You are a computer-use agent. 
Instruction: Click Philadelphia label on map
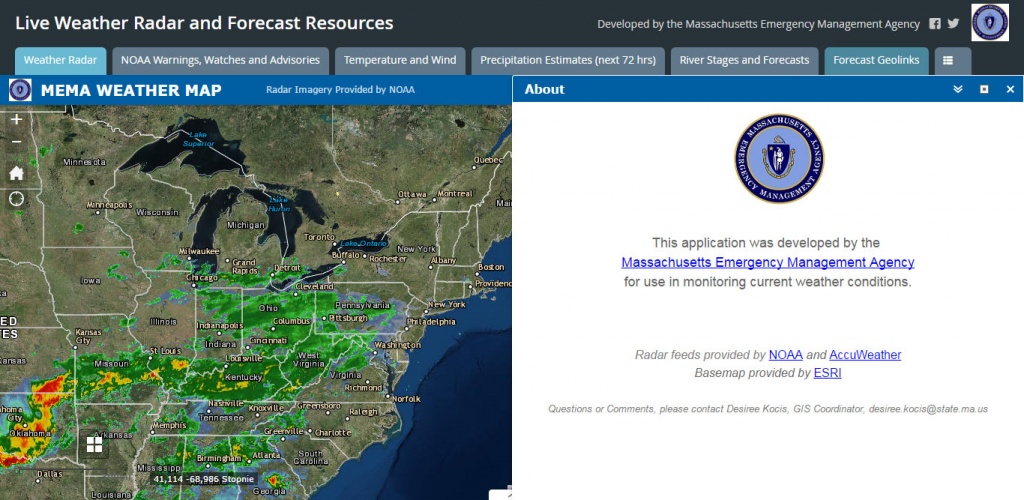431,321
